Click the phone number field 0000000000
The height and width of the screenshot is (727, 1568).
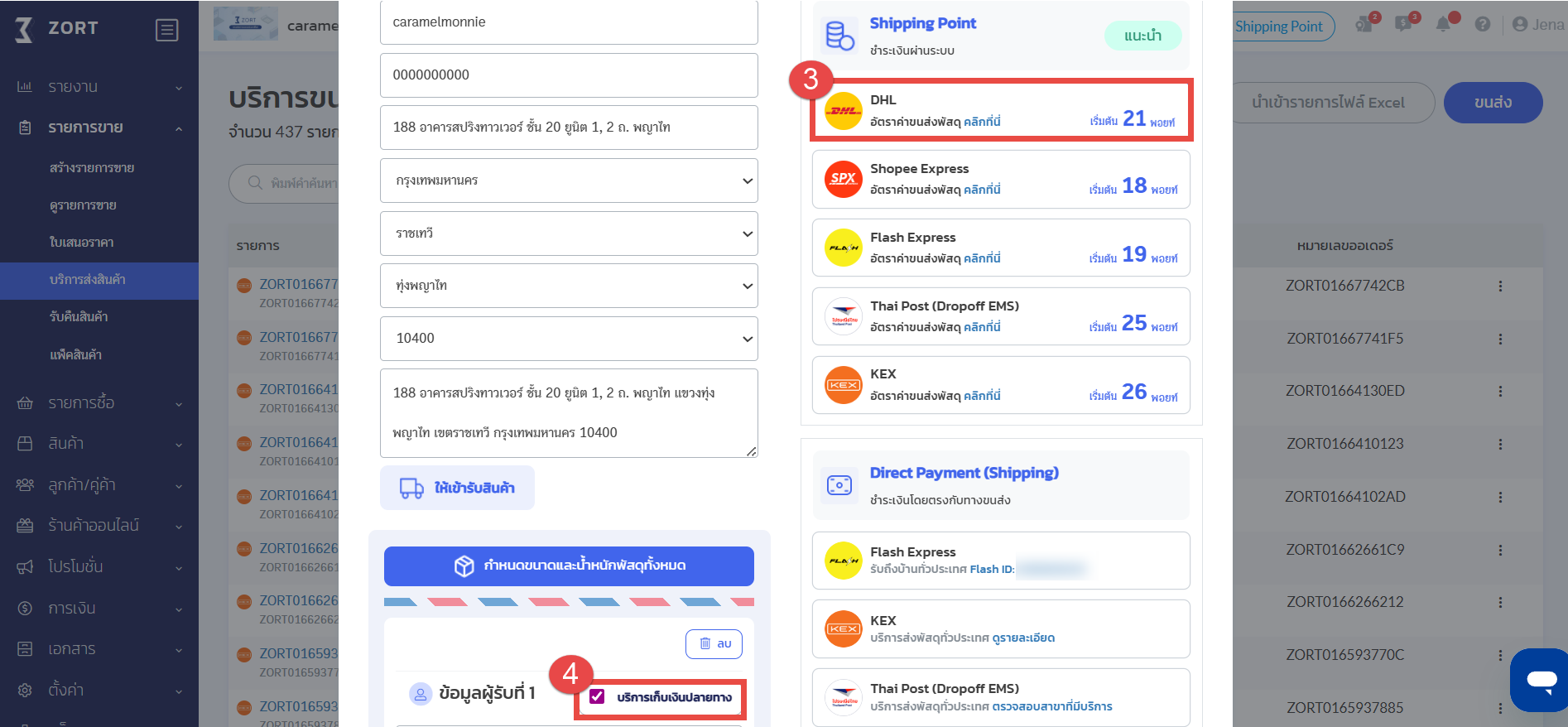pos(569,75)
